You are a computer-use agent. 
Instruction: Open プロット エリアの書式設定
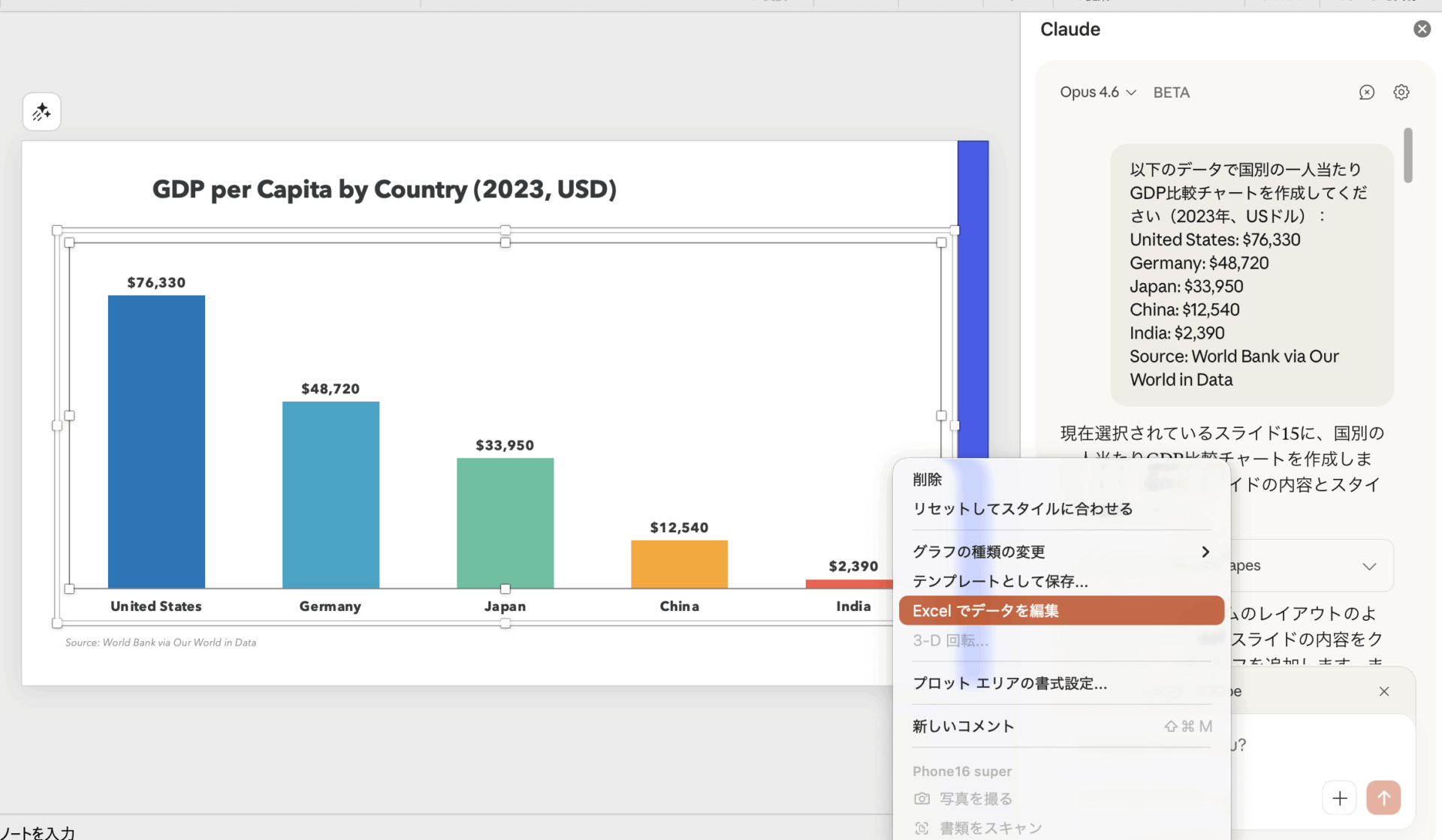(1010, 683)
